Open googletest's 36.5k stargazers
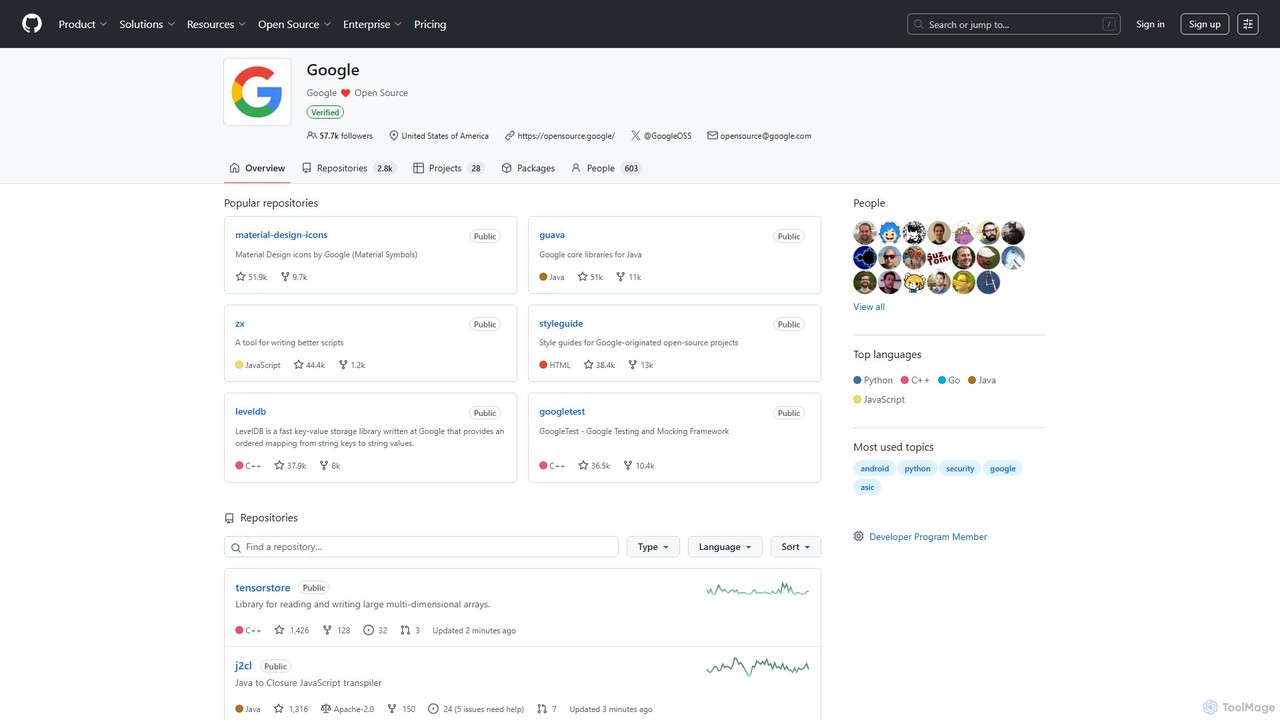1280x720 pixels. [x=594, y=466]
